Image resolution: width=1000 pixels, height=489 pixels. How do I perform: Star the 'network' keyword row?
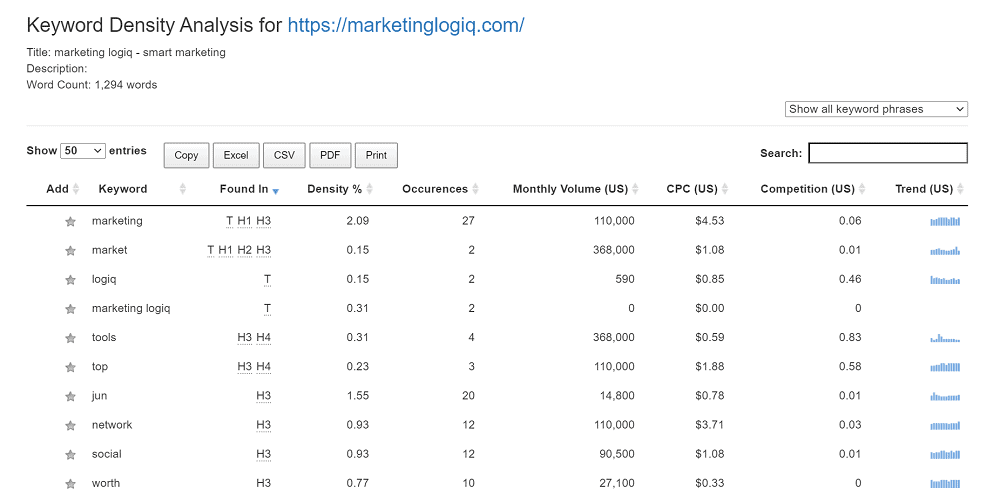click(70, 426)
